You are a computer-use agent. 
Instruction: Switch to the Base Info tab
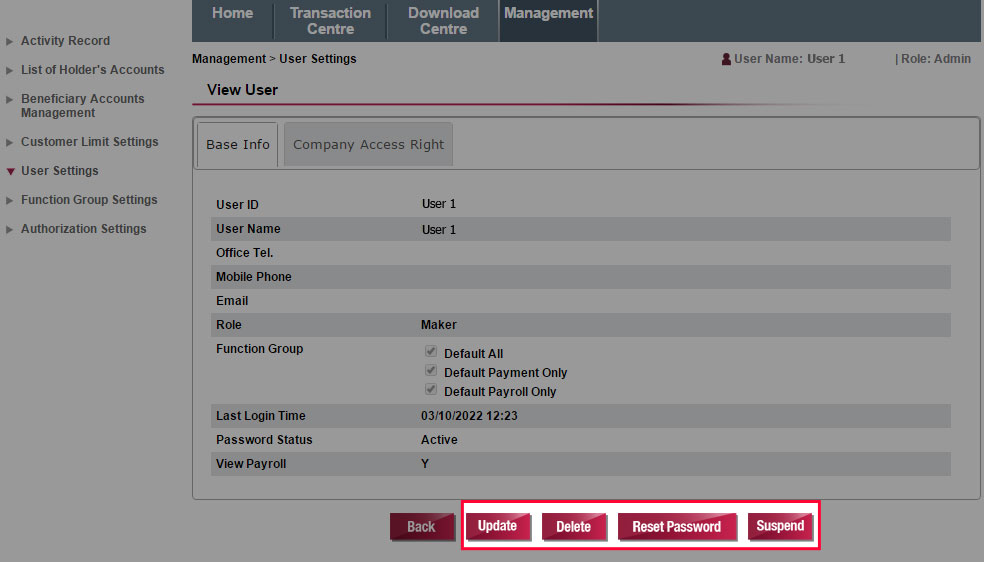tap(238, 144)
